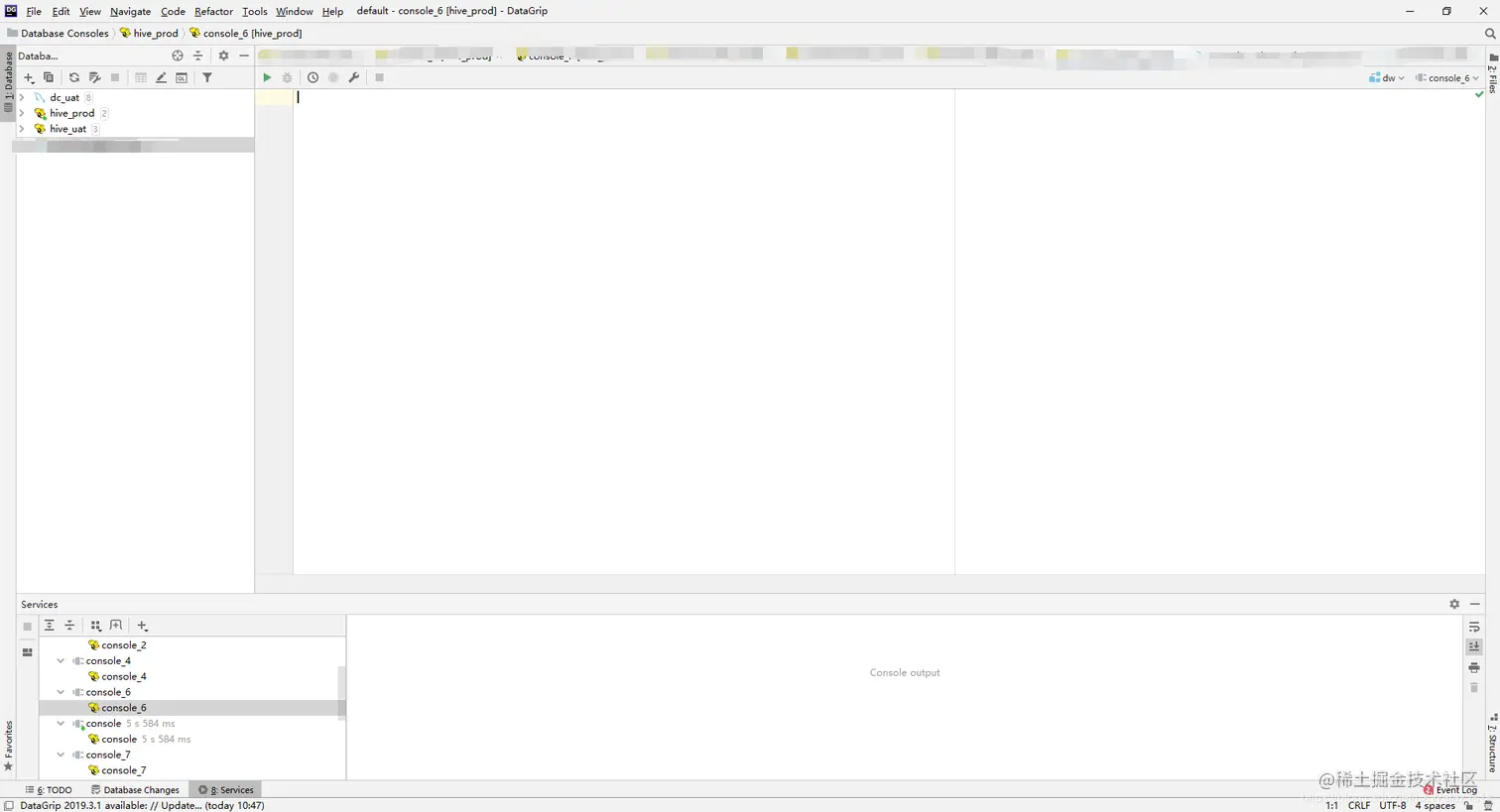
Task: Refresh the database tree
Action: (73, 77)
